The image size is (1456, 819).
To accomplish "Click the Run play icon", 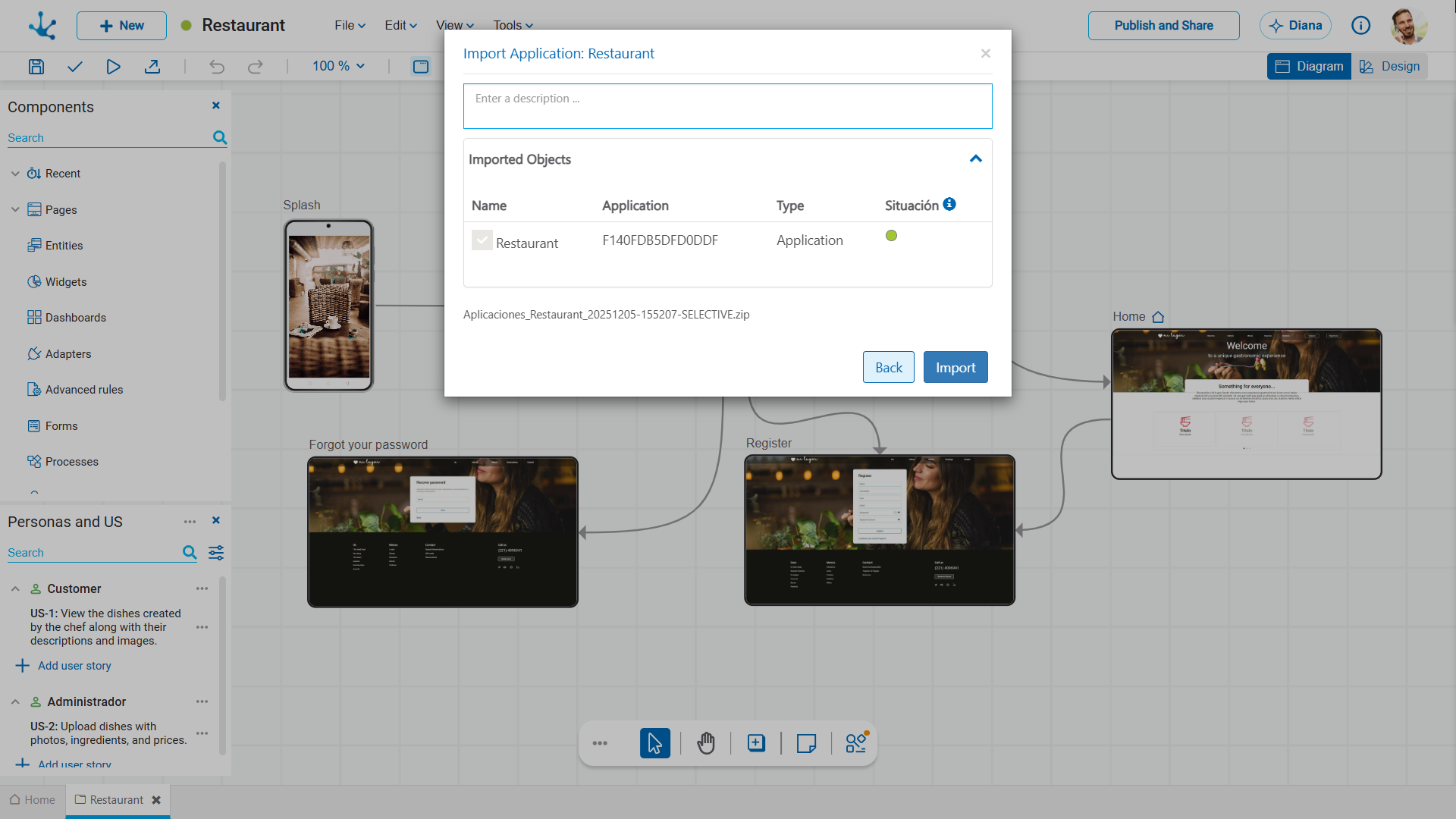I will pos(113,67).
